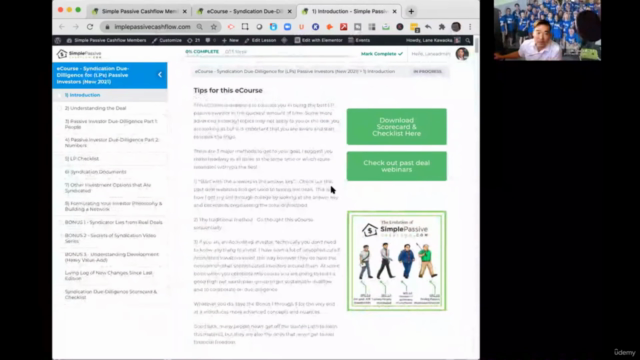Click the updates counter showing 21

point(194,40)
